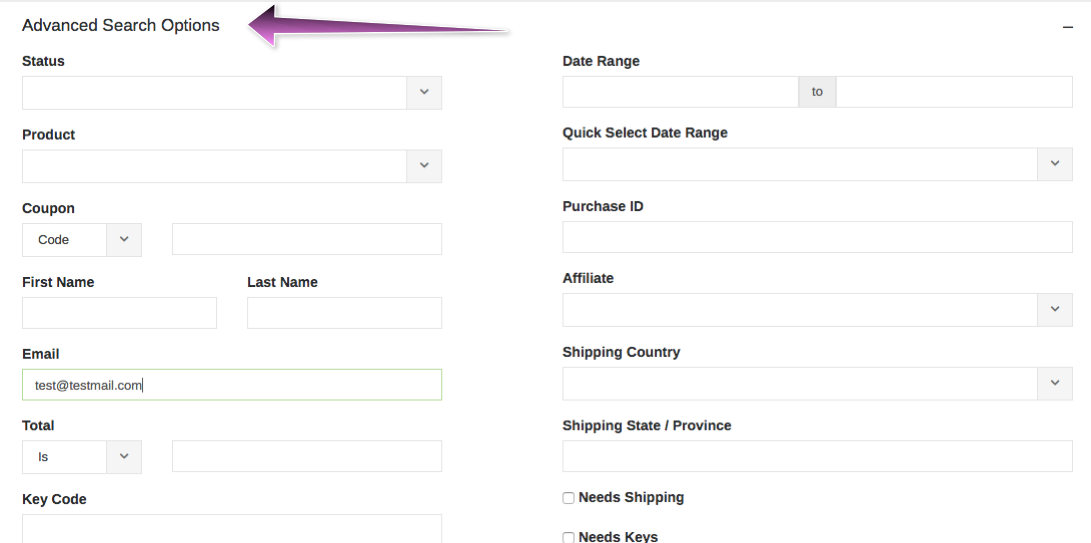This screenshot has height=543, width=1091.
Task: Click the Email field containing test@testmail.com
Action: [232, 384]
